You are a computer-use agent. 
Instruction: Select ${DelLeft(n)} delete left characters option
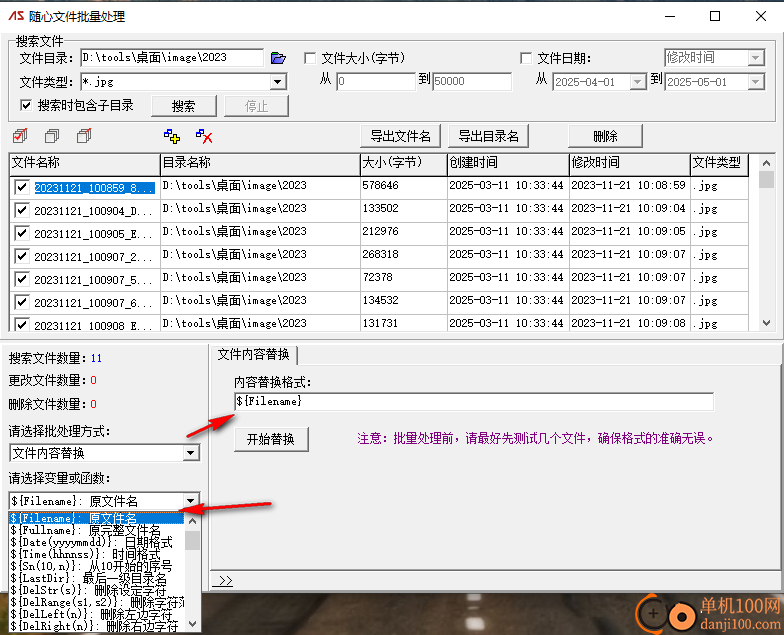click(96, 614)
